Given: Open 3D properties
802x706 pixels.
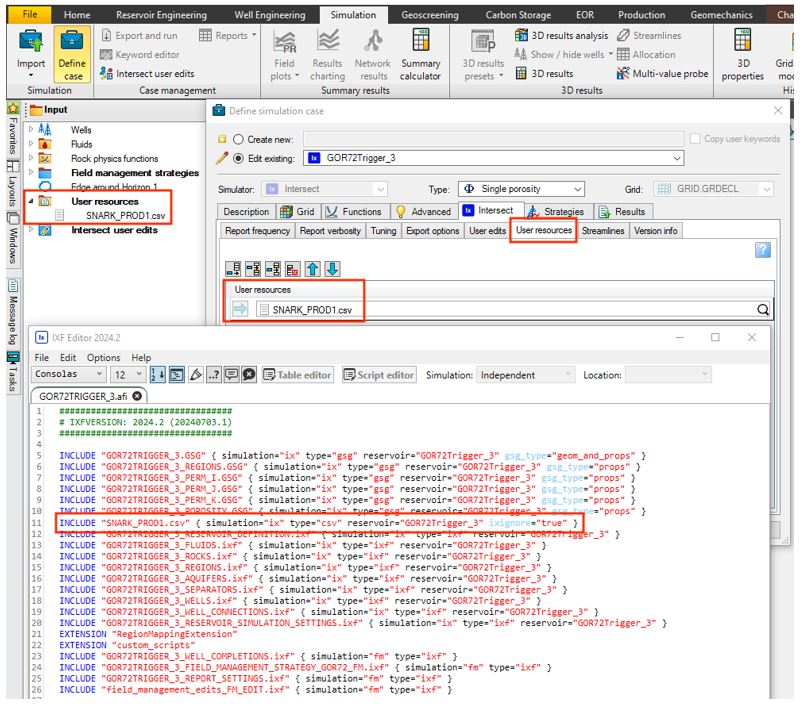Looking at the screenshot, I should point(743,55).
